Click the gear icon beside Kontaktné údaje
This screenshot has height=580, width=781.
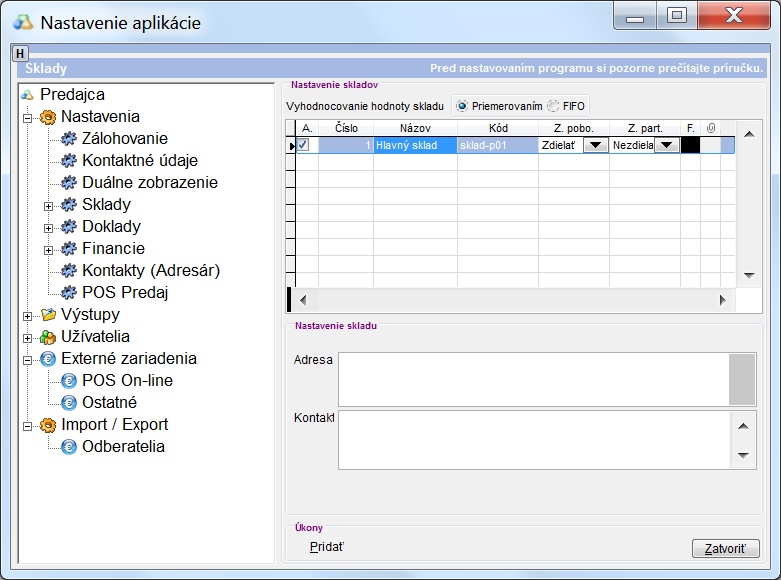[x=68, y=161]
